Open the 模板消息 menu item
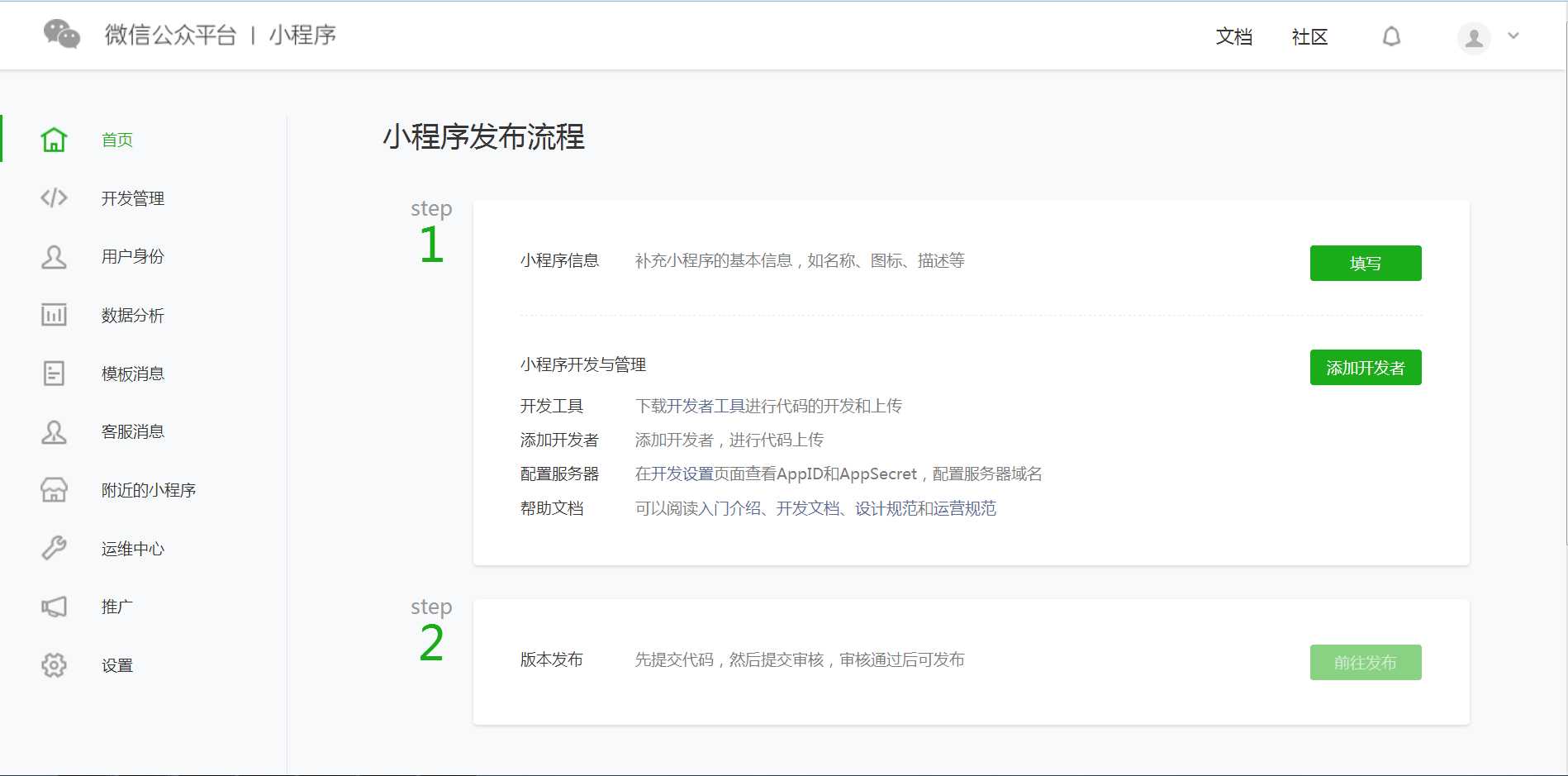This screenshot has width=1568, height=776. pyautogui.click(x=133, y=374)
